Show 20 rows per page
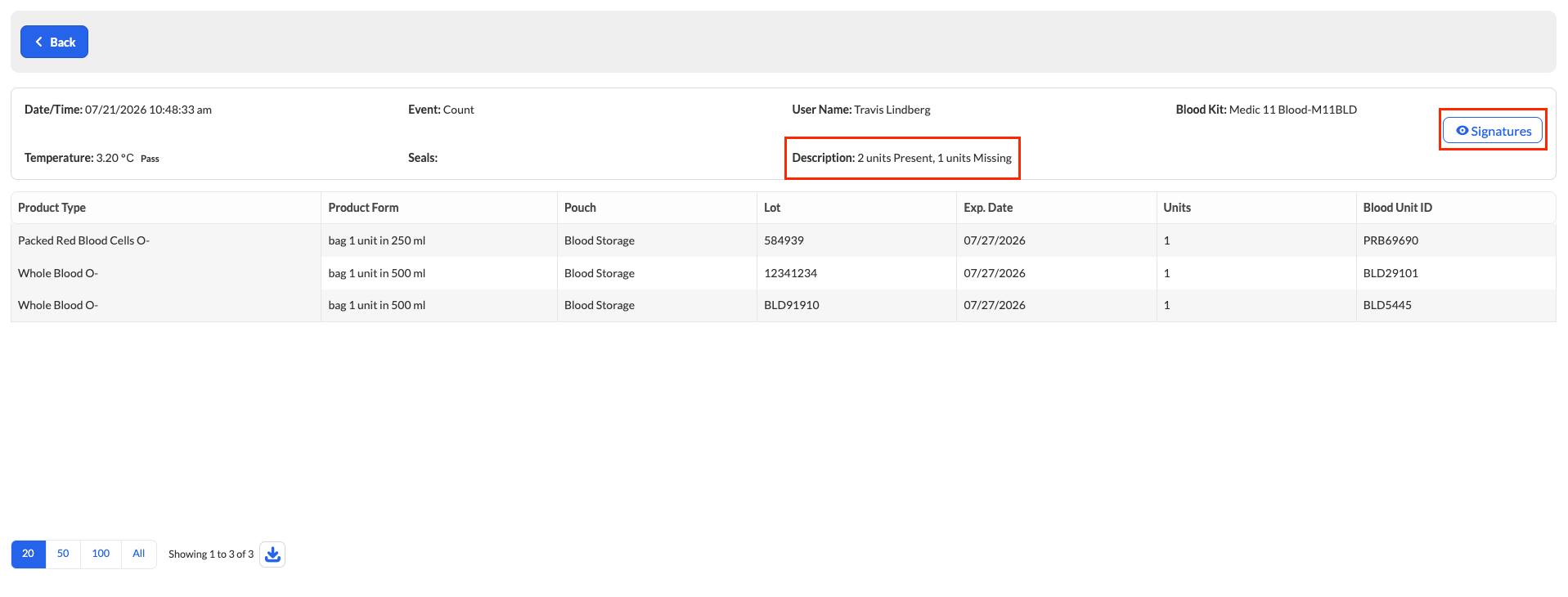The height and width of the screenshot is (597, 1568). click(29, 554)
